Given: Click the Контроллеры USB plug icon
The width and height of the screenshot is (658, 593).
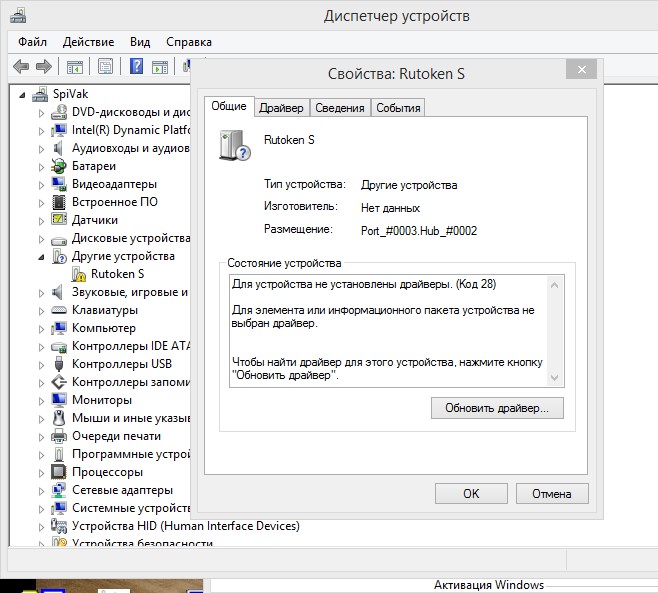Looking at the screenshot, I should [x=59, y=364].
